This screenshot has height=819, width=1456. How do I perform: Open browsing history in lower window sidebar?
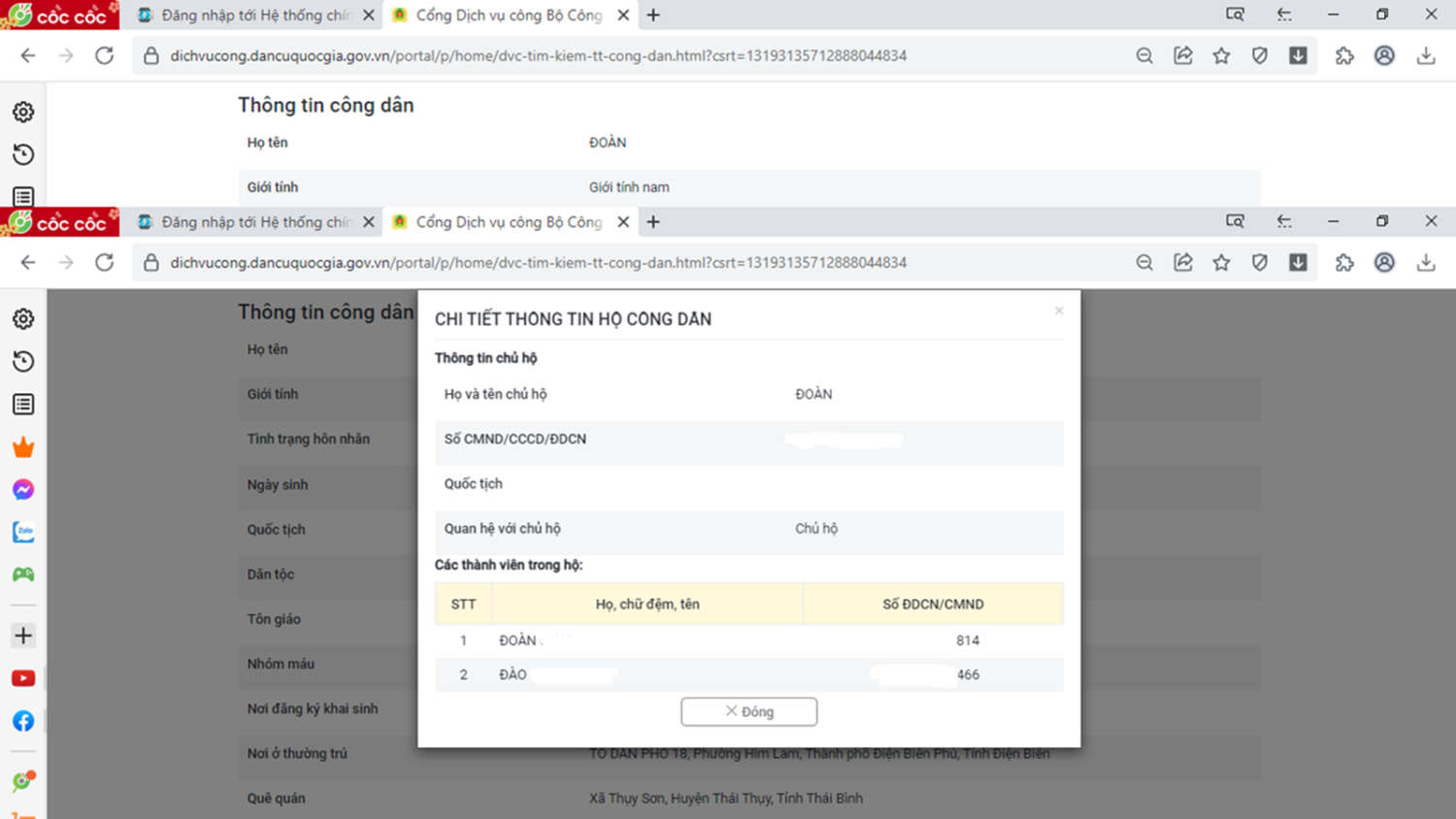23,362
